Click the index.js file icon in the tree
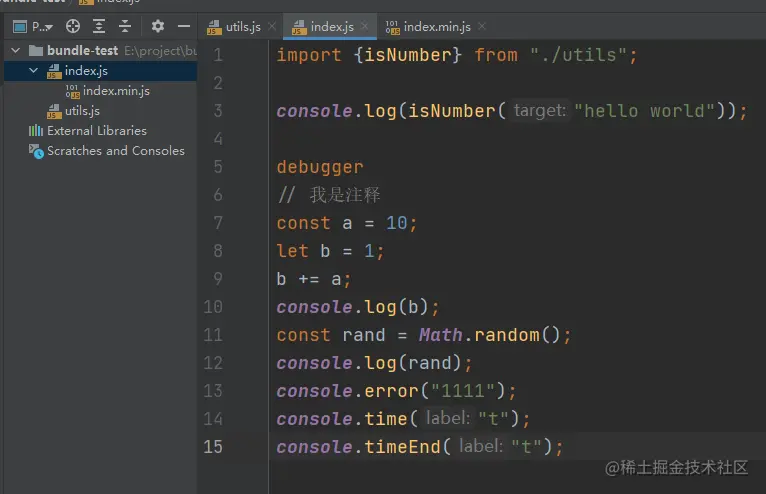This screenshot has height=494, width=766. (54, 71)
